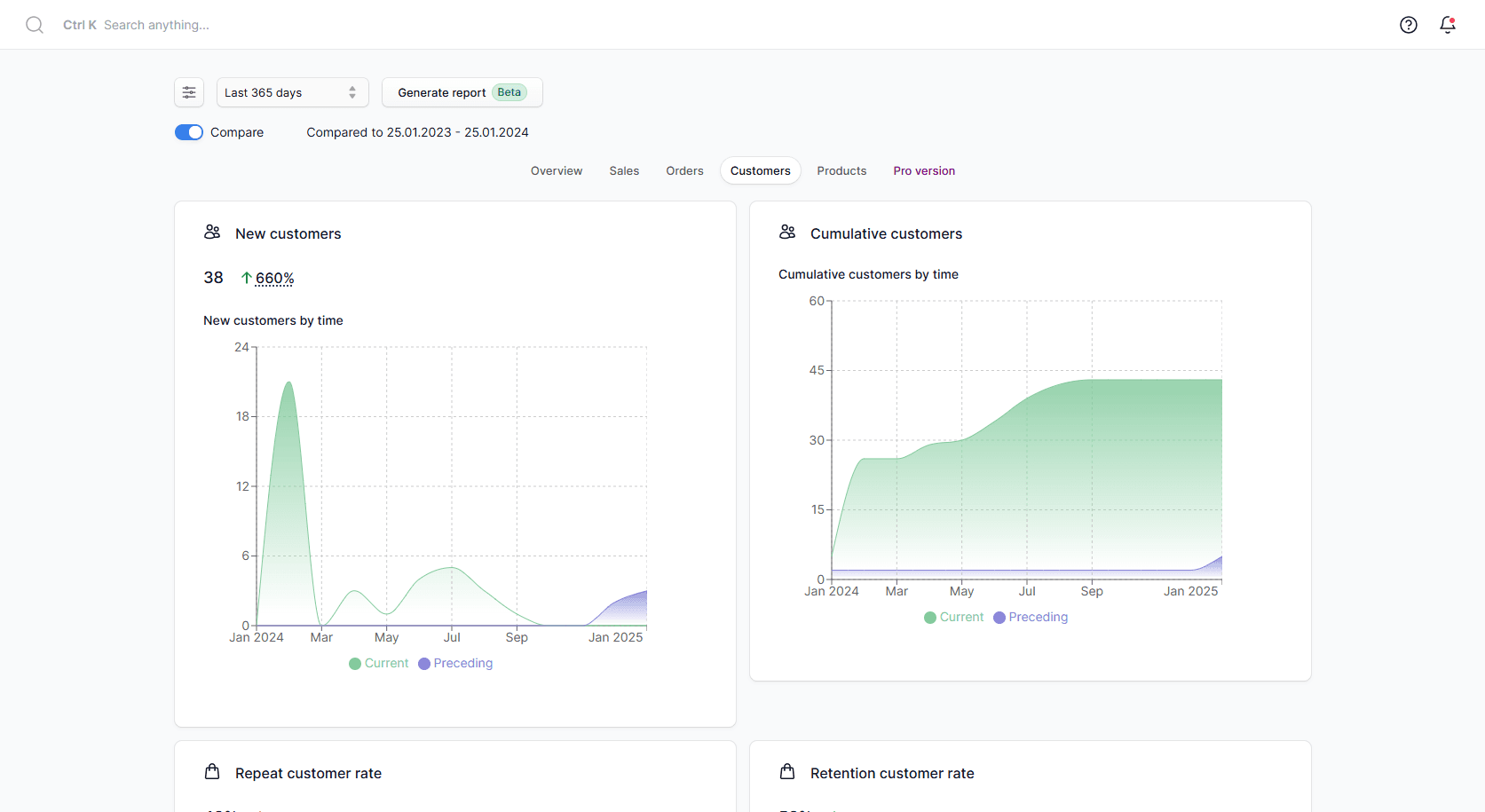Click the New customers people icon
This screenshot has width=1485, height=812.
(212, 233)
